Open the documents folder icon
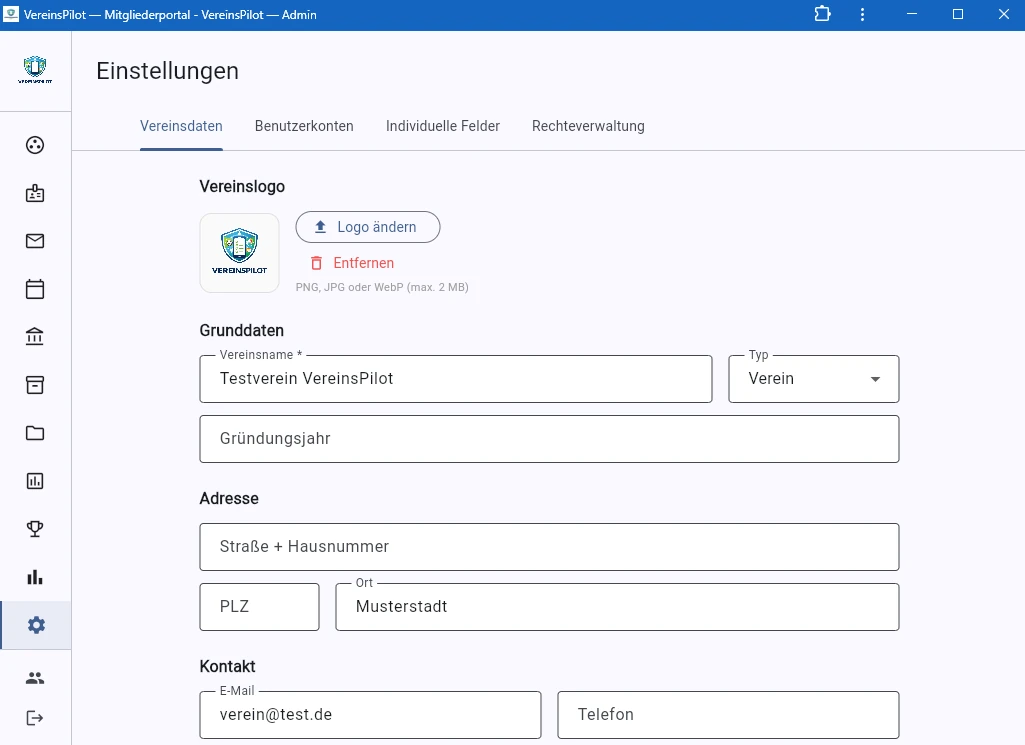 coord(35,432)
